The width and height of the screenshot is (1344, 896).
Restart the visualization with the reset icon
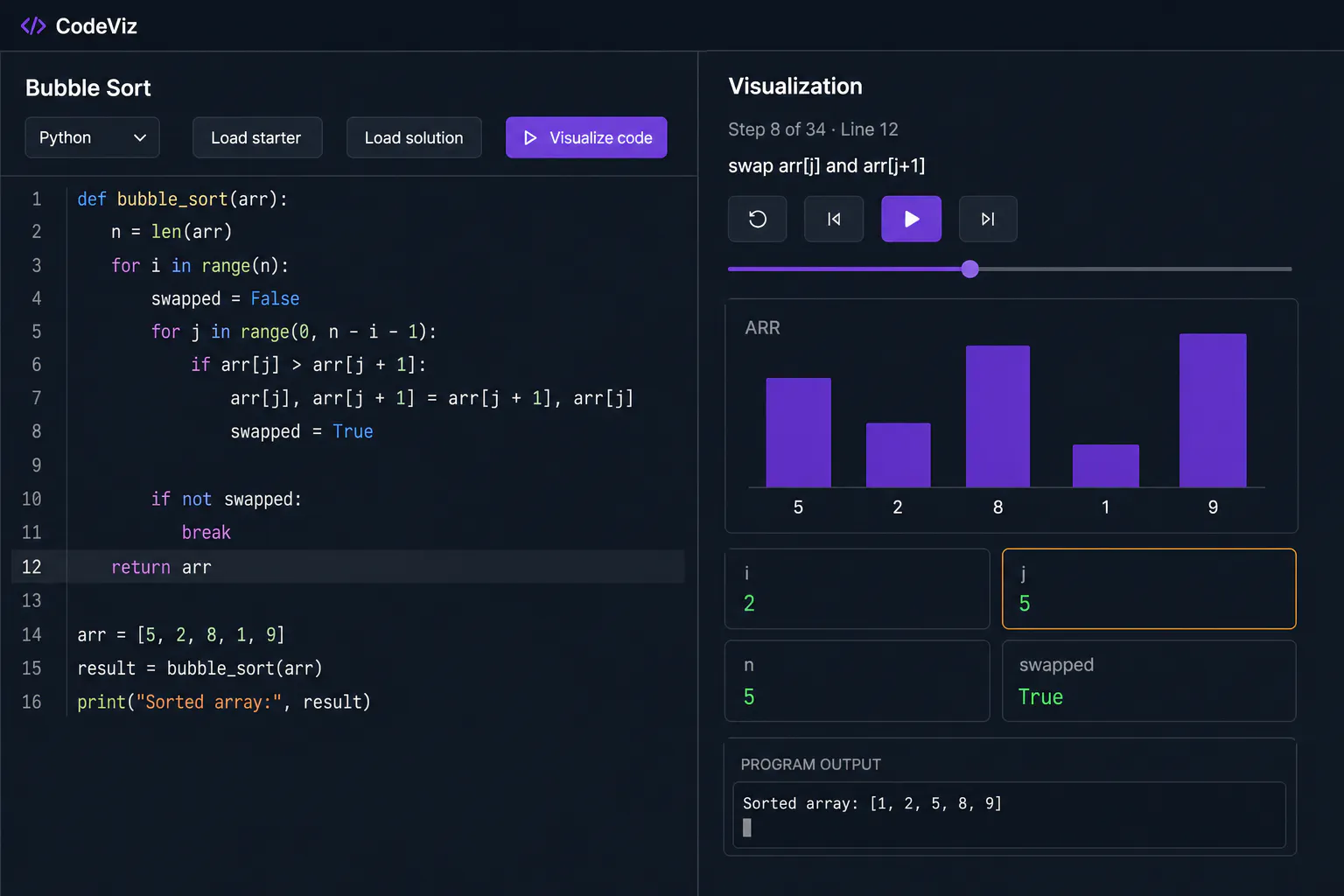tap(758, 219)
